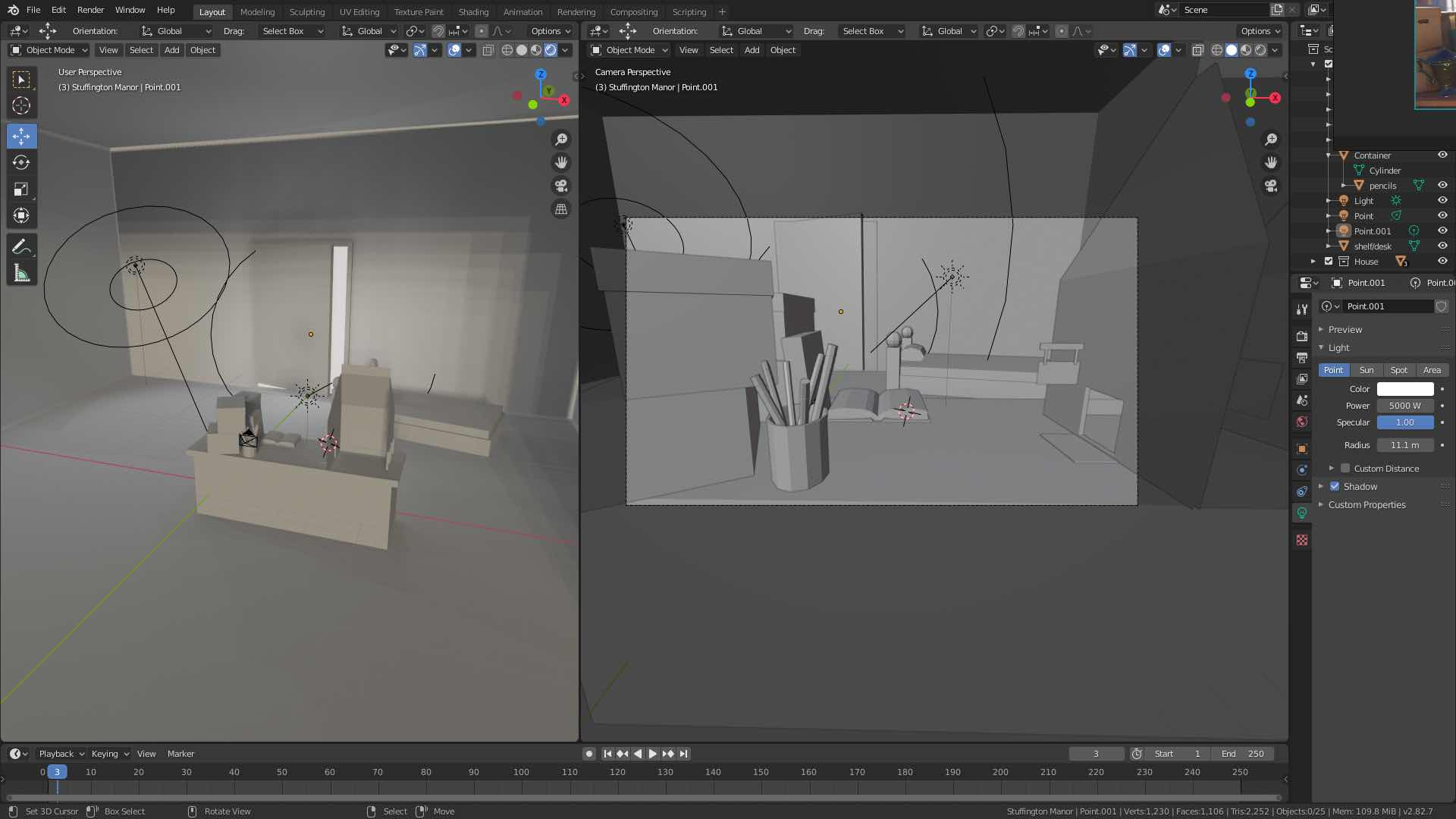Open Drag Select Box dropdown in left viewport
This screenshot has width=1456, height=819.
pos(292,31)
